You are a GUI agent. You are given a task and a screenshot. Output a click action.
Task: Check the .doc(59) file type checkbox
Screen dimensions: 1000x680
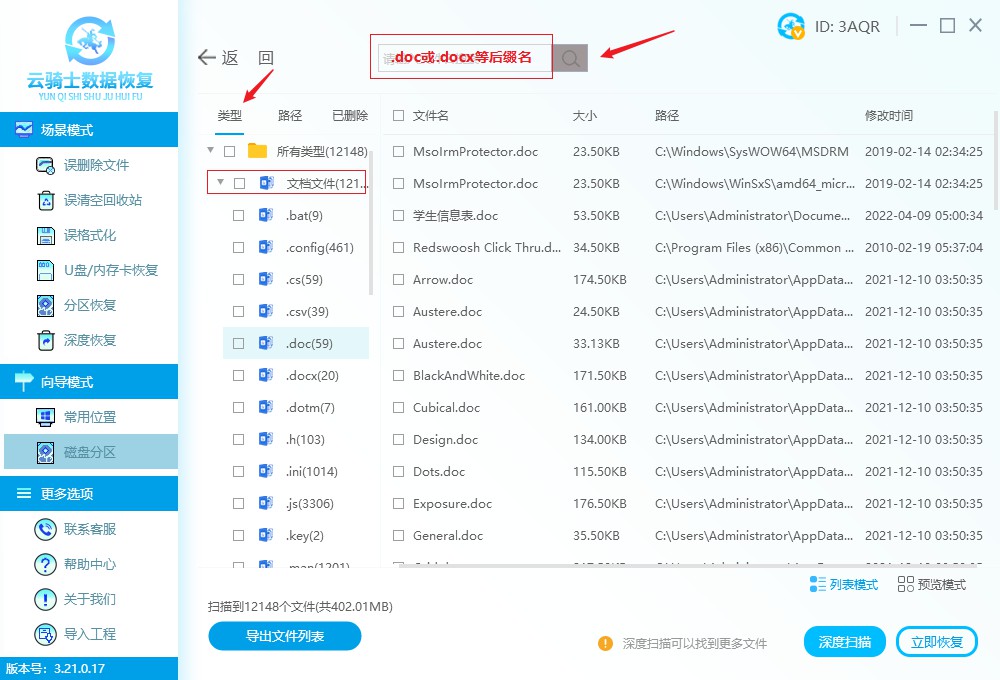point(237,343)
